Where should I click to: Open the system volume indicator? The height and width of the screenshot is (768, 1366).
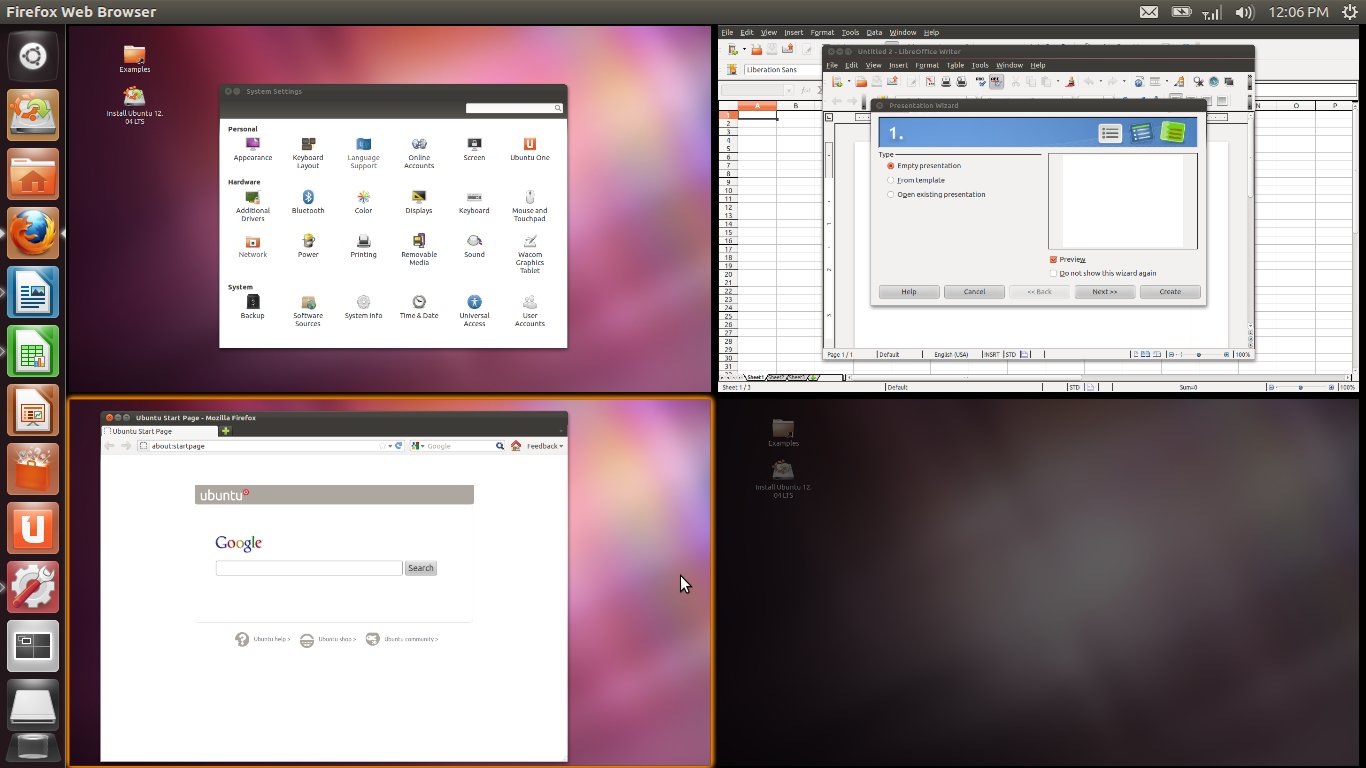click(1245, 12)
